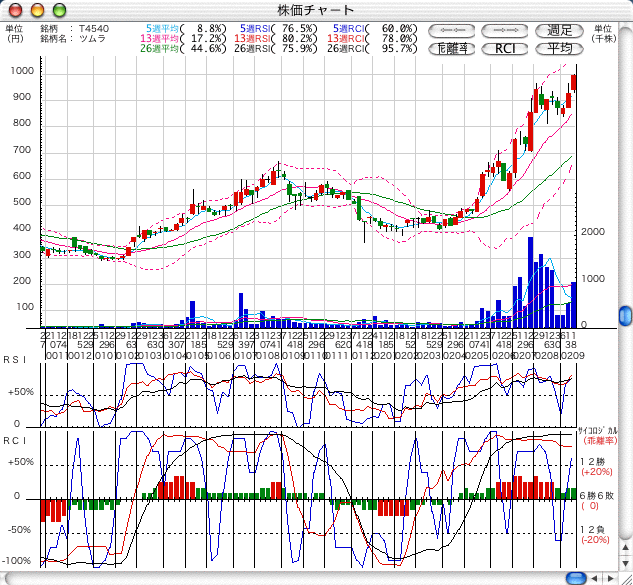Image resolution: width=633 pixels, height=585 pixels.
Task: Click the horizontal scrollbar thumb at the bottom
Action: click(x=576, y=578)
